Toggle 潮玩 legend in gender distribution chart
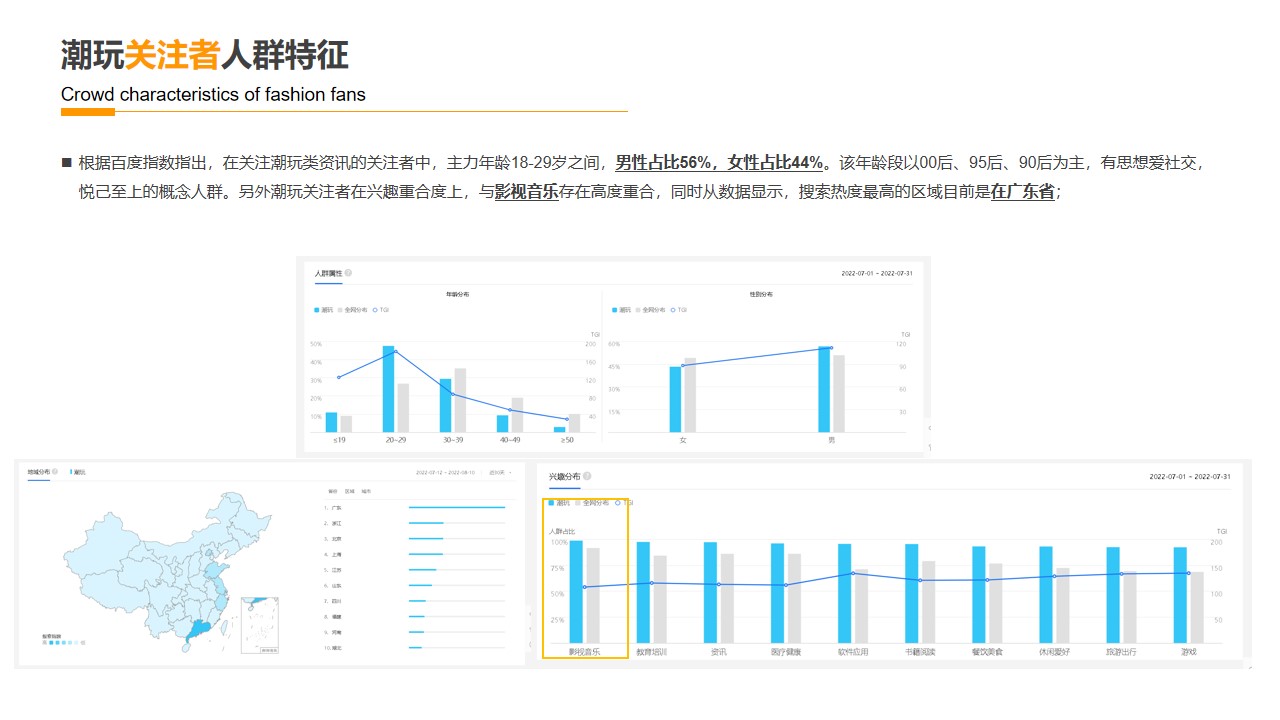This screenshot has height=720, width=1280. point(622,310)
